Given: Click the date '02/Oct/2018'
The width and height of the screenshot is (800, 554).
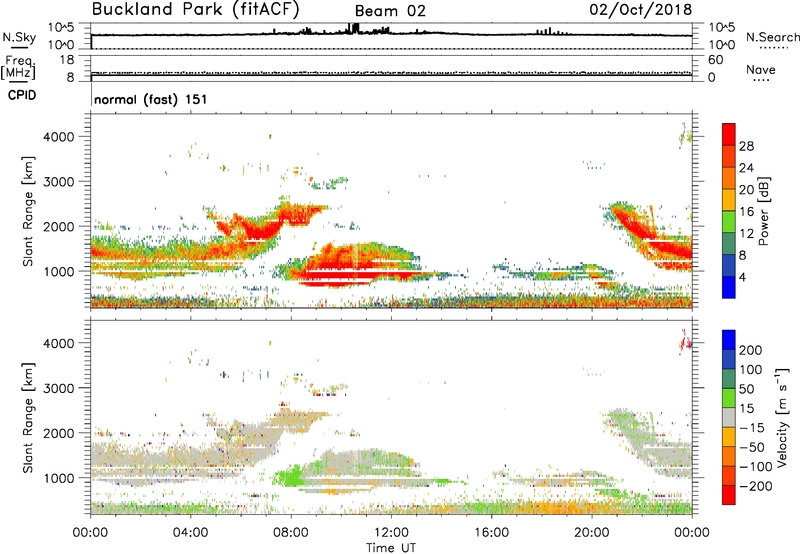Looking at the screenshot, I should pyautogui.click(x=641, y=9).
